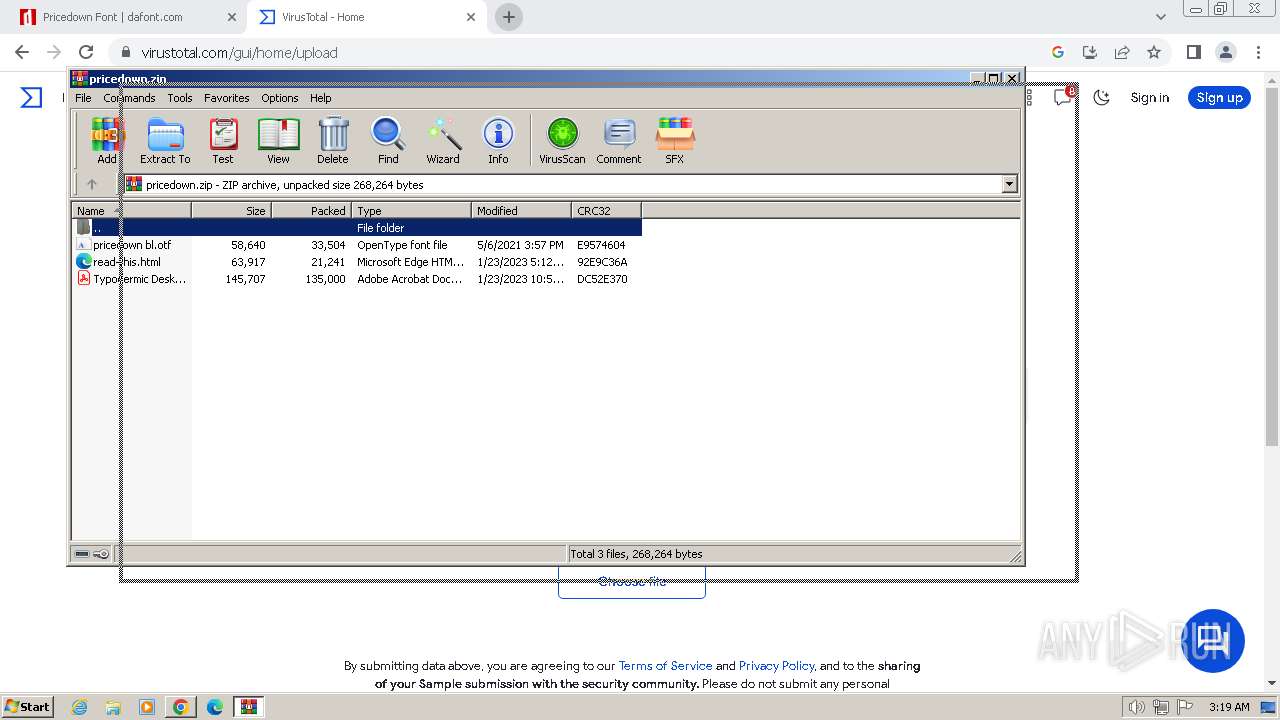This screenshot has height=720, width=1280.
Task: Click the drive icon in status bar
Action: [x=82, y=554]
